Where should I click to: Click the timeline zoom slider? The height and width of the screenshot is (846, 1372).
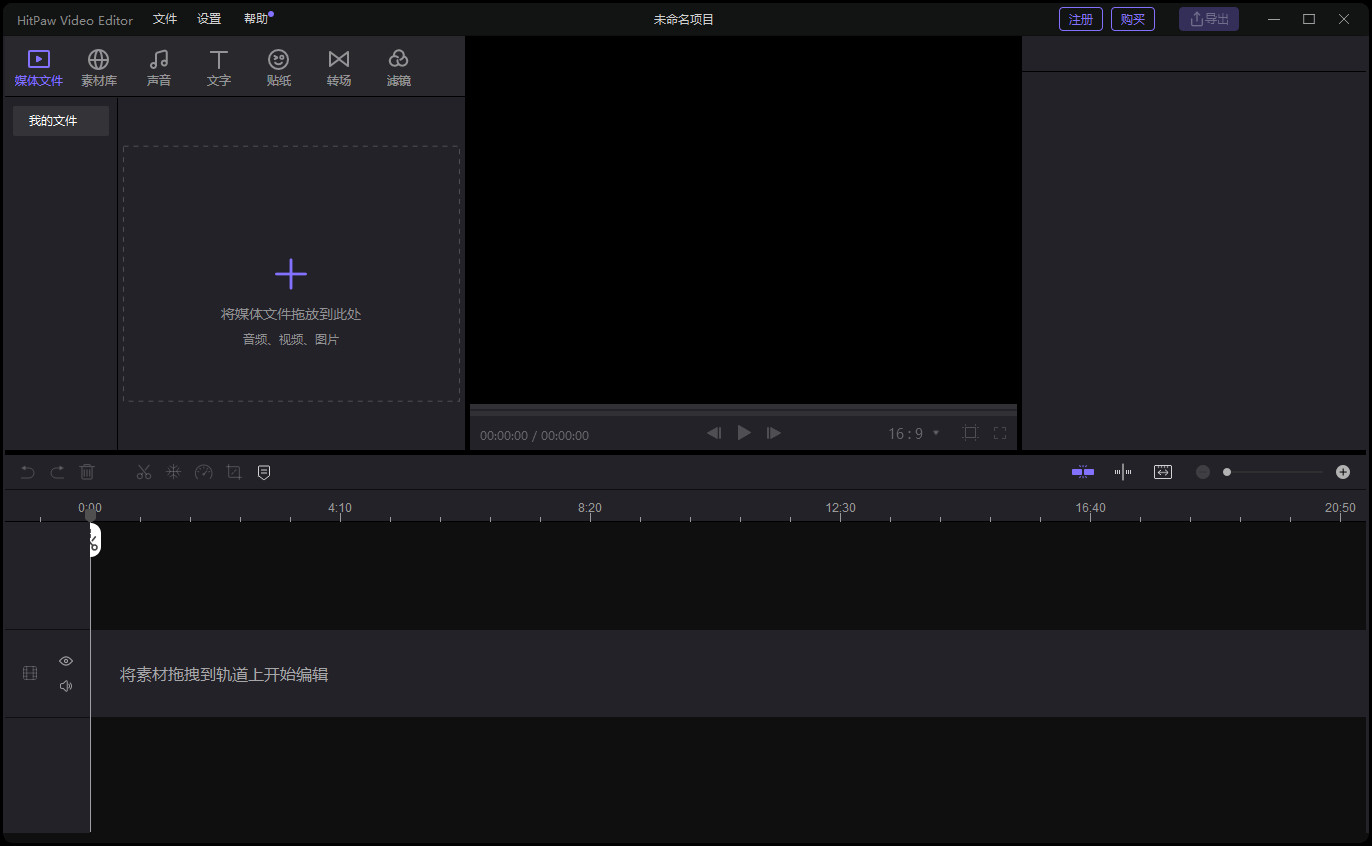tap(1273, 472)
